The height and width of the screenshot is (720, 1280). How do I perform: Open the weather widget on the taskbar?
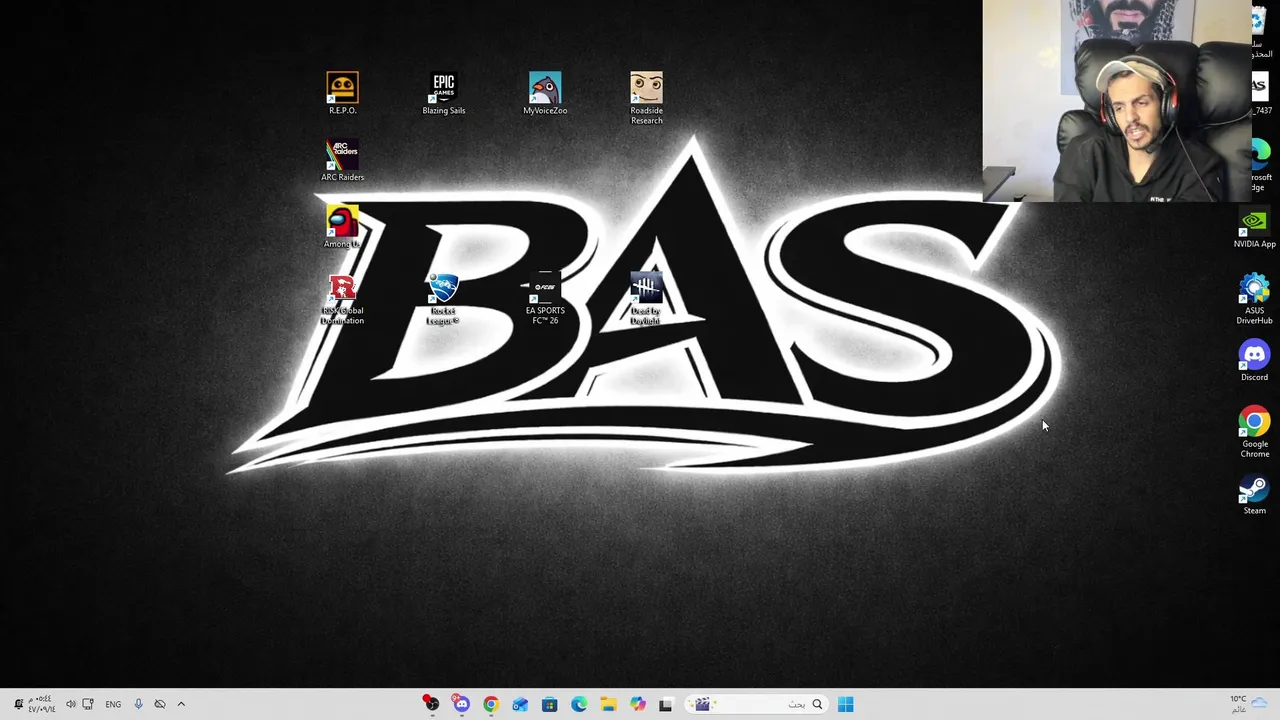pos(1248,704)
